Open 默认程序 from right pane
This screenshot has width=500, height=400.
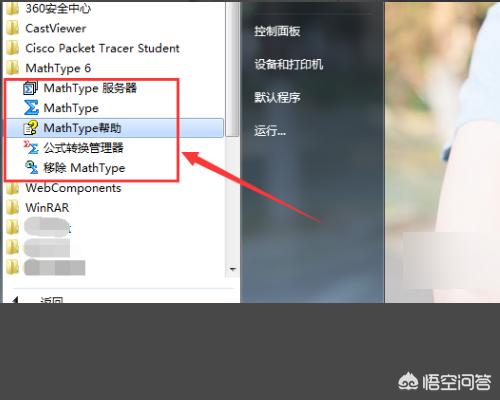(x=277, y=98)
